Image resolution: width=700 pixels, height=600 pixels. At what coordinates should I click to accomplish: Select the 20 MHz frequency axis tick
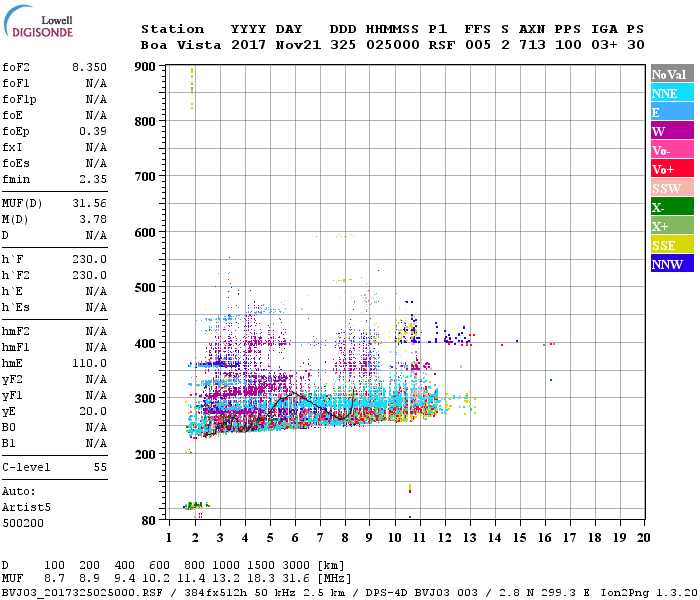(x=643, y=538)
